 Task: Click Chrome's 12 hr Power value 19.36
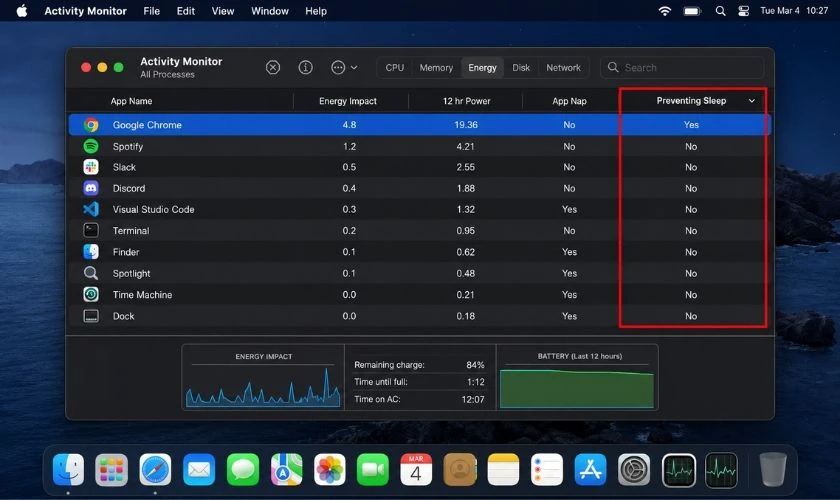466,125
